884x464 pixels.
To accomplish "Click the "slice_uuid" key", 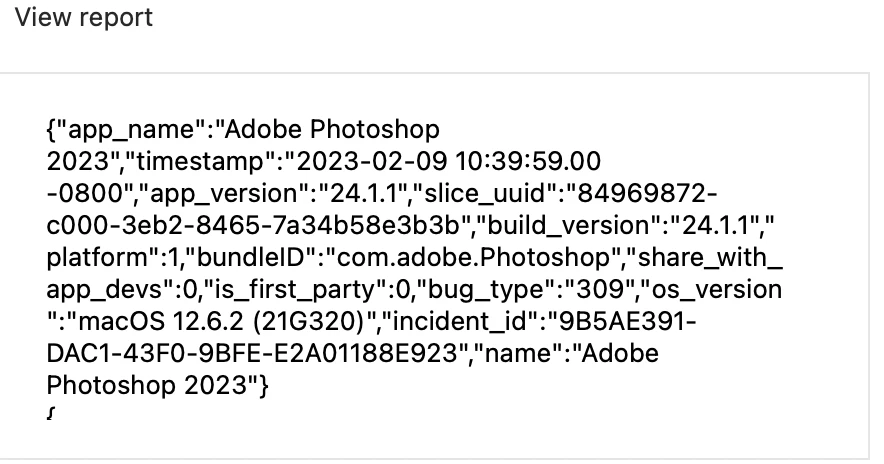I will pyautogui.click(x=485, y=194).
